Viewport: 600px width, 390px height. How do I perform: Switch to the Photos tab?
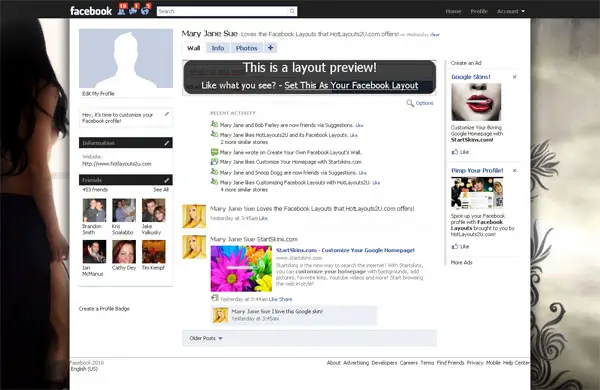[246, 48]
